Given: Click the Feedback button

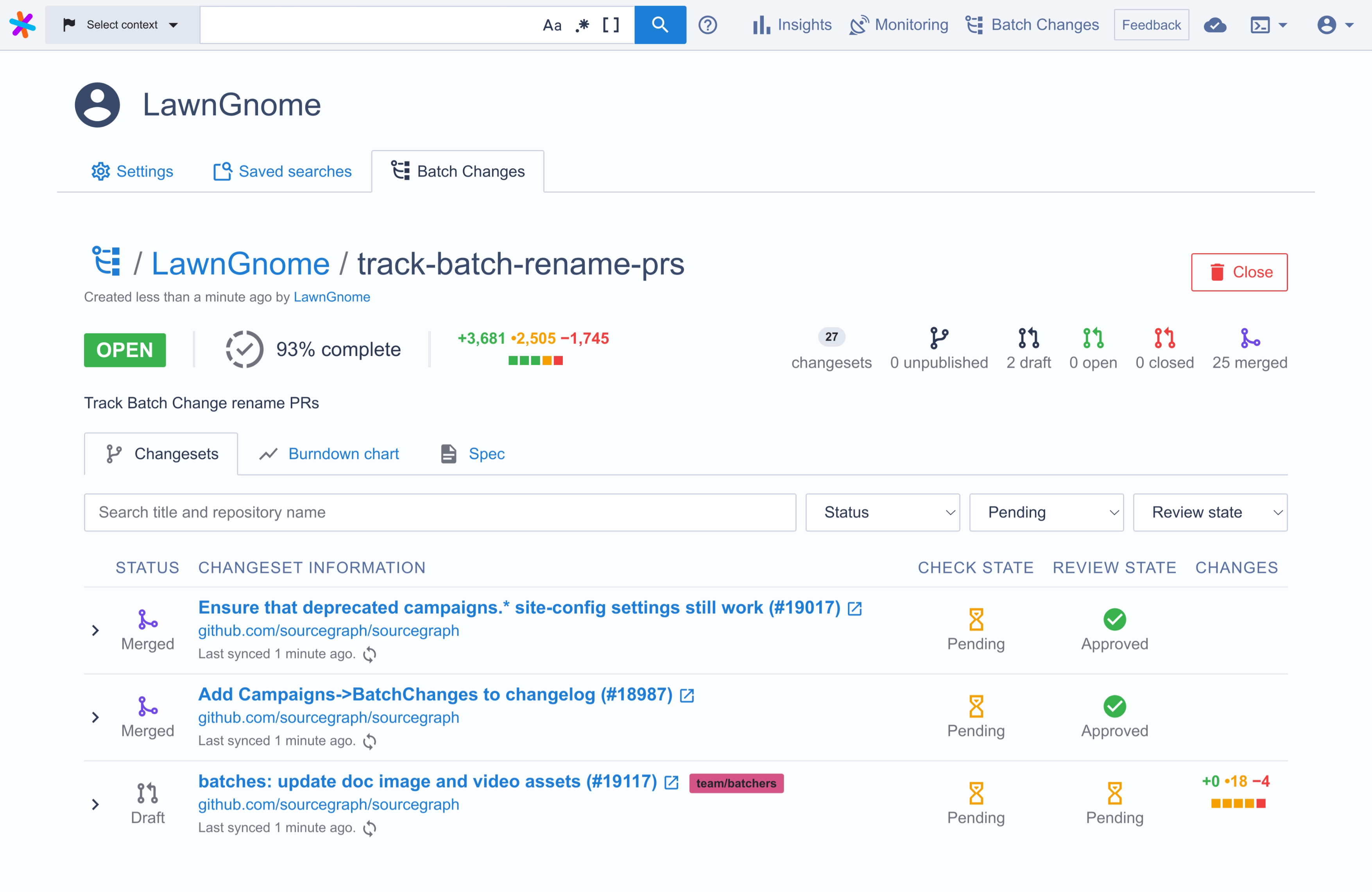Looking at the screenshot, I should click(x=1151, y=25).
